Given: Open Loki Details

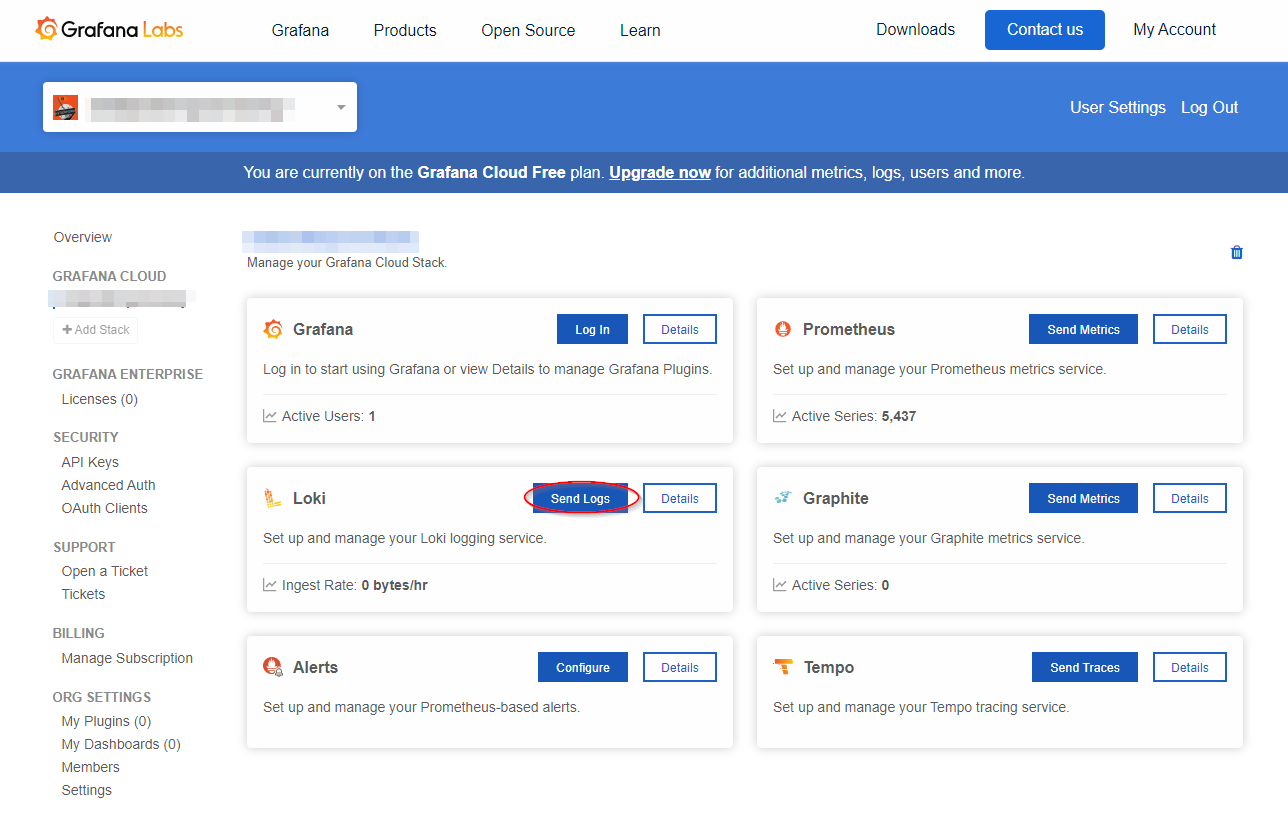Looking at the screenshot, I should (x=680, y=498).
